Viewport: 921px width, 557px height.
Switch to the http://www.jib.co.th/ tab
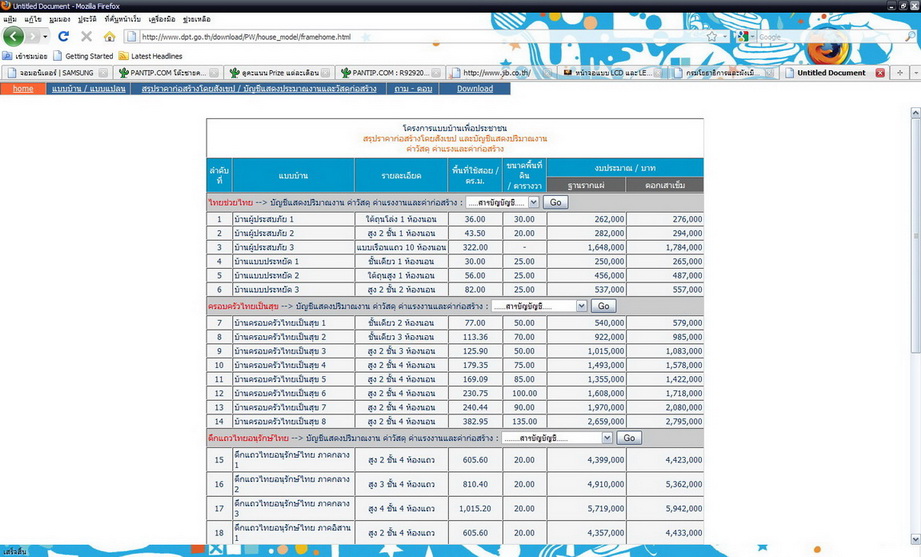pos(497,73)
